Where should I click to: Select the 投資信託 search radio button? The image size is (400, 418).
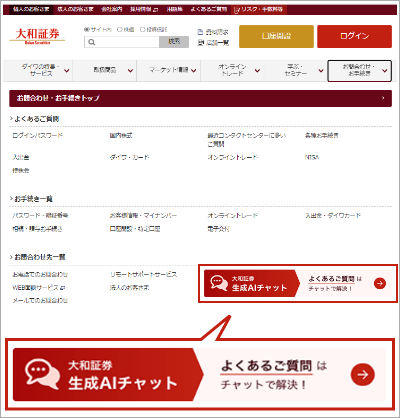(142, 29)
